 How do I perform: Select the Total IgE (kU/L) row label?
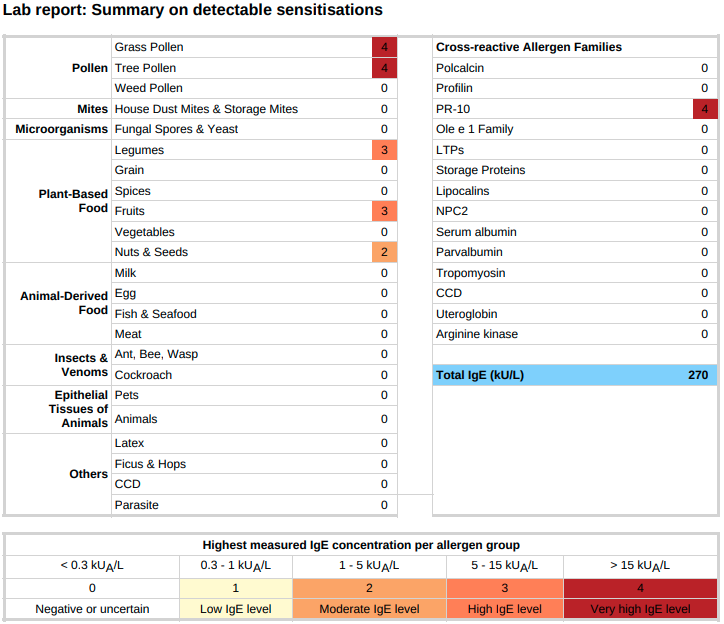coord(480,375)
